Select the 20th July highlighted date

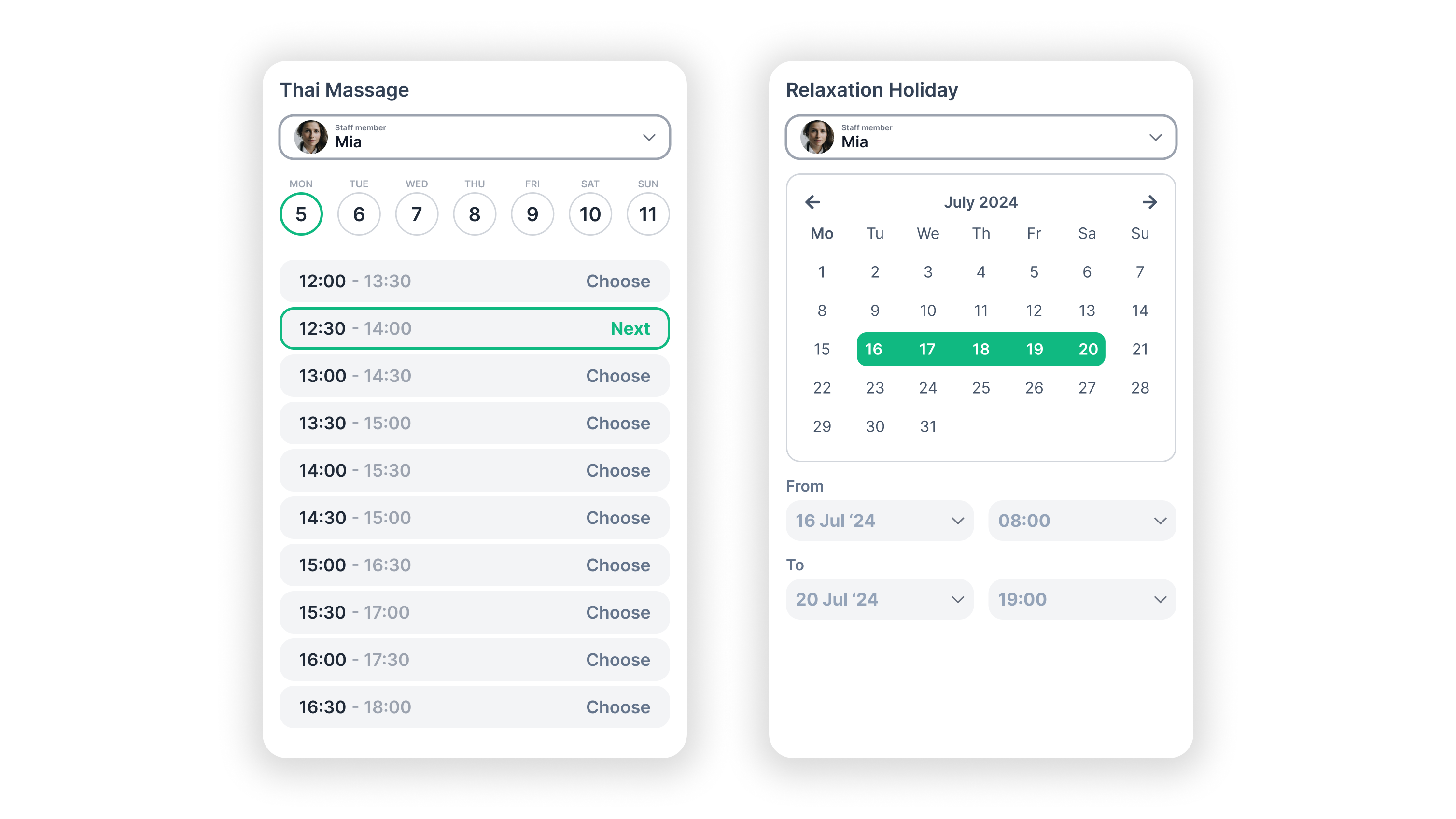tap(1087, 349)
